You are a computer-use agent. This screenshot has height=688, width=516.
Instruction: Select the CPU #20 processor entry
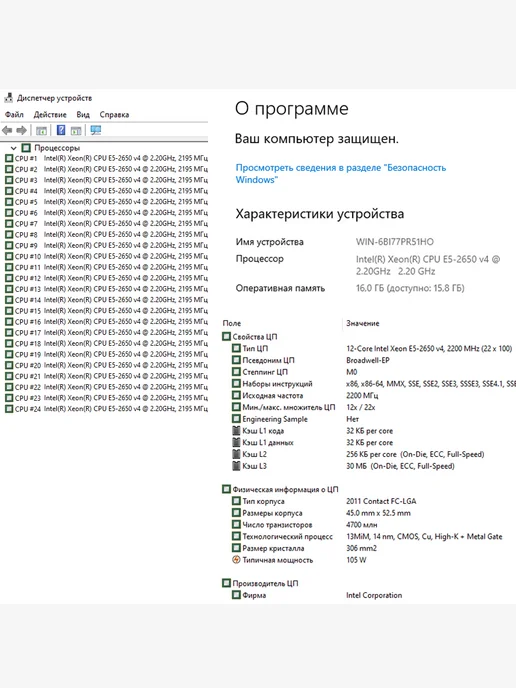(x=106, y=365)
